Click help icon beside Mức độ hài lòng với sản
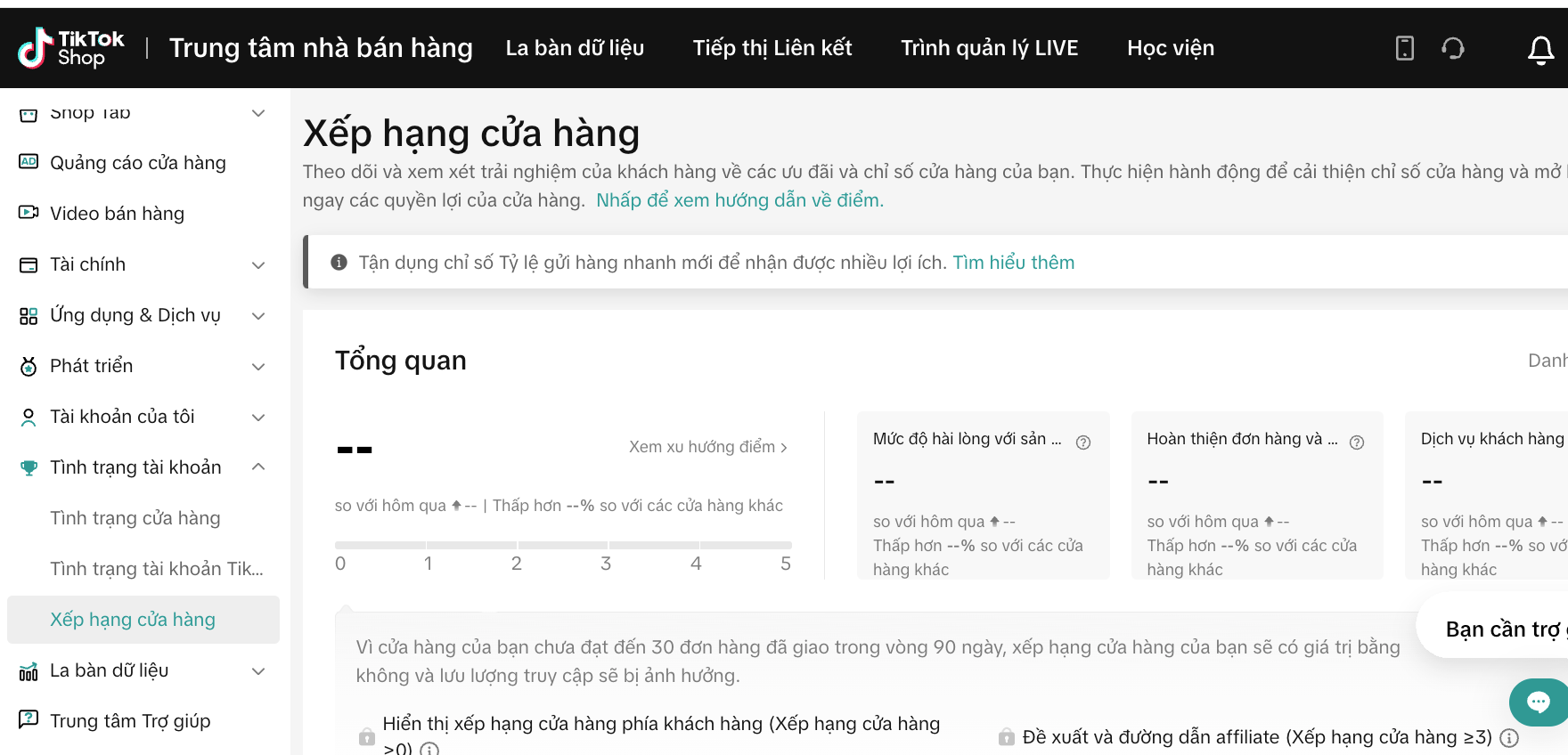The width and height of the screenshot is (1568, 755). pyautogui.click(x=1083, y=442)
